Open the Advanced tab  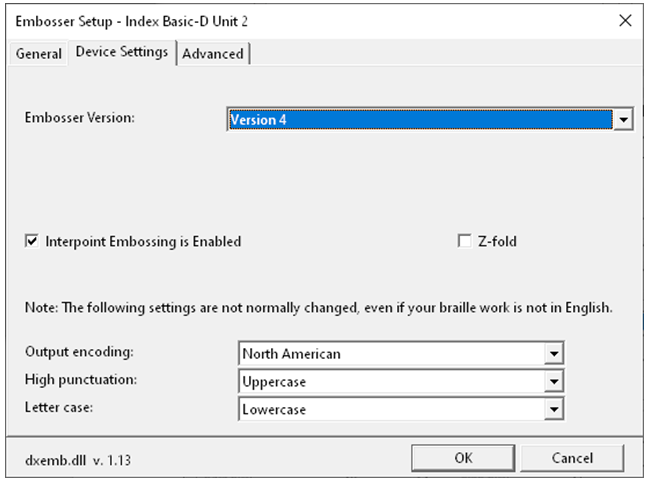point(213,54)
